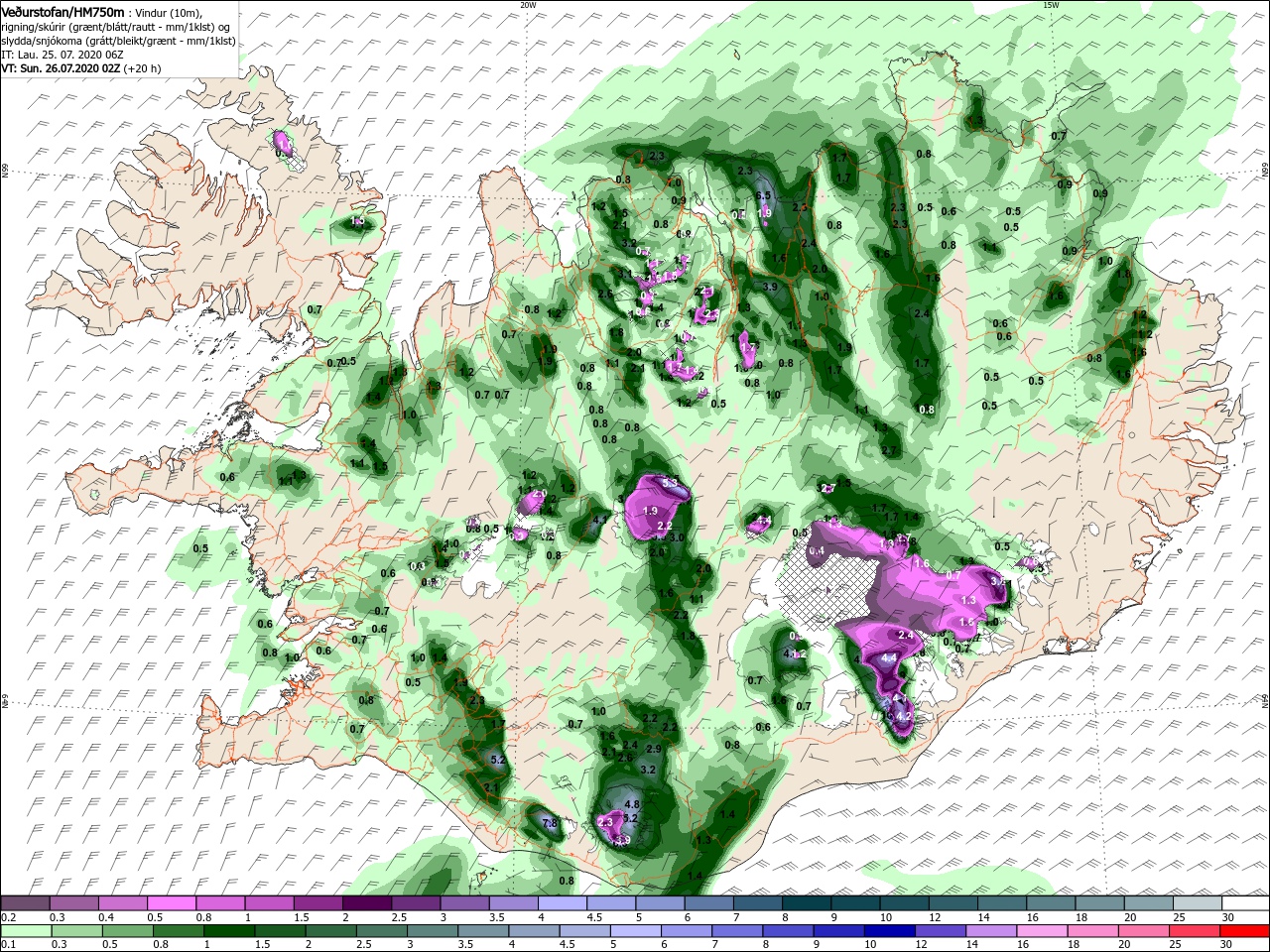Image resolution: width=1270 pixels, height=952 pixels.
Task: Click the '15W' longitude label at top
Action: point(1051,5)
